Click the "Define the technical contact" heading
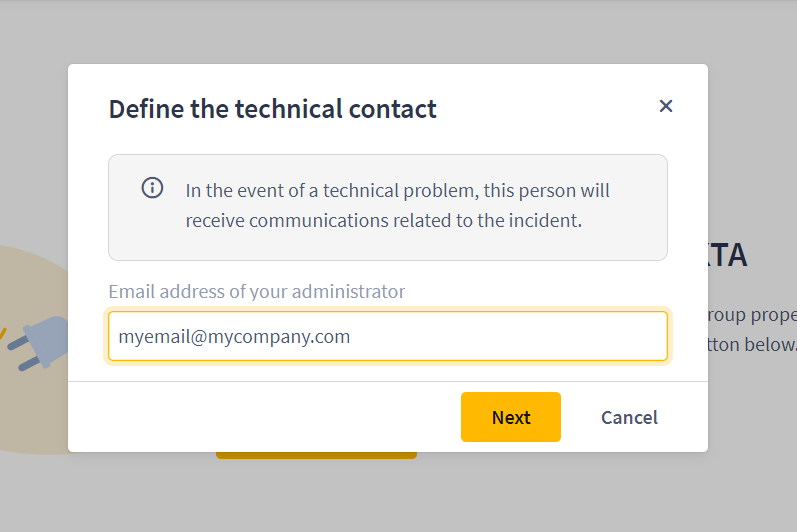The height and width of the screenshot is (532, 797). coord(273,109)
